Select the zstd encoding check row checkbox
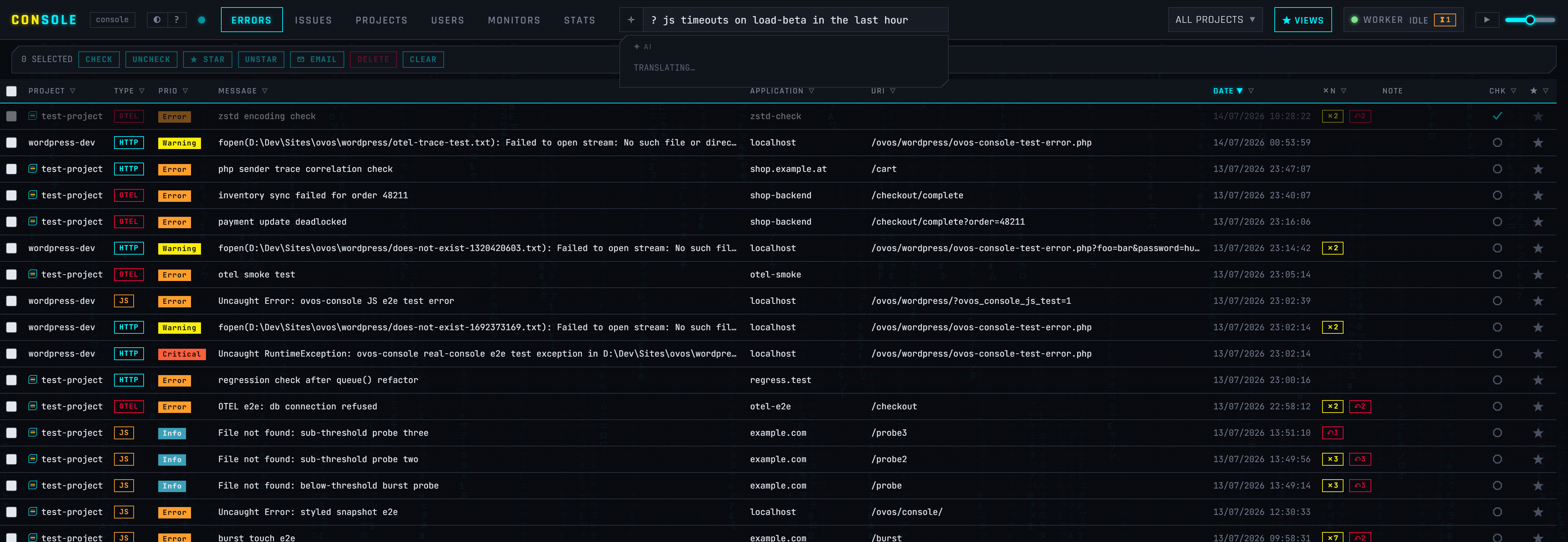This screenshot has height=542, width=1568. (11, 116)
